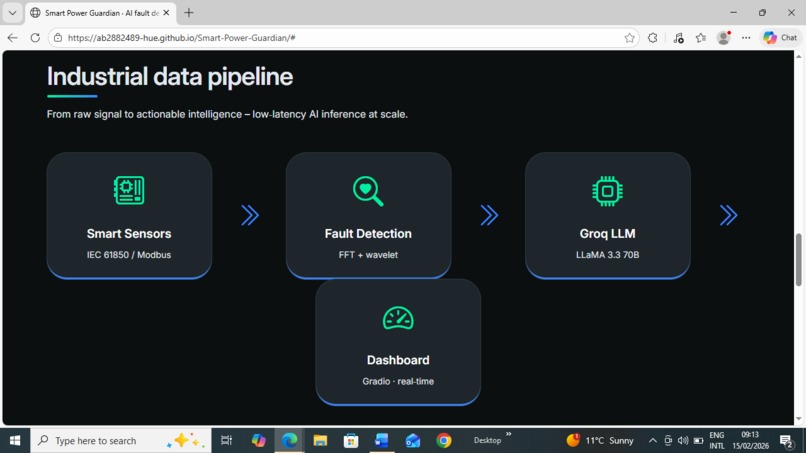Open the notification center icon
Image resolution: width=806 pixels, height=453 pixels.
point(786,441)
